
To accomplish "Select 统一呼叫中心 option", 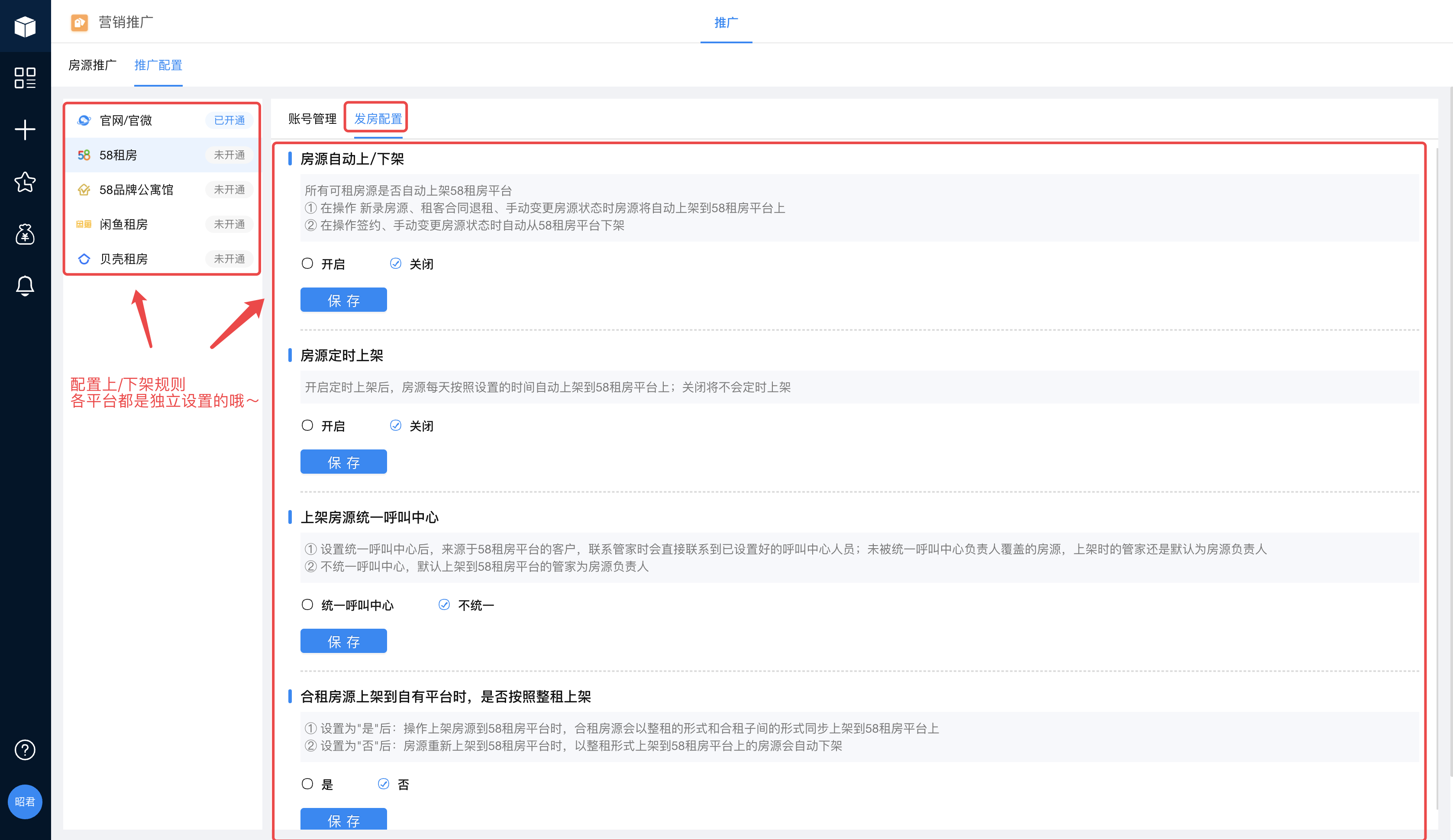I will tap(307, 605).
